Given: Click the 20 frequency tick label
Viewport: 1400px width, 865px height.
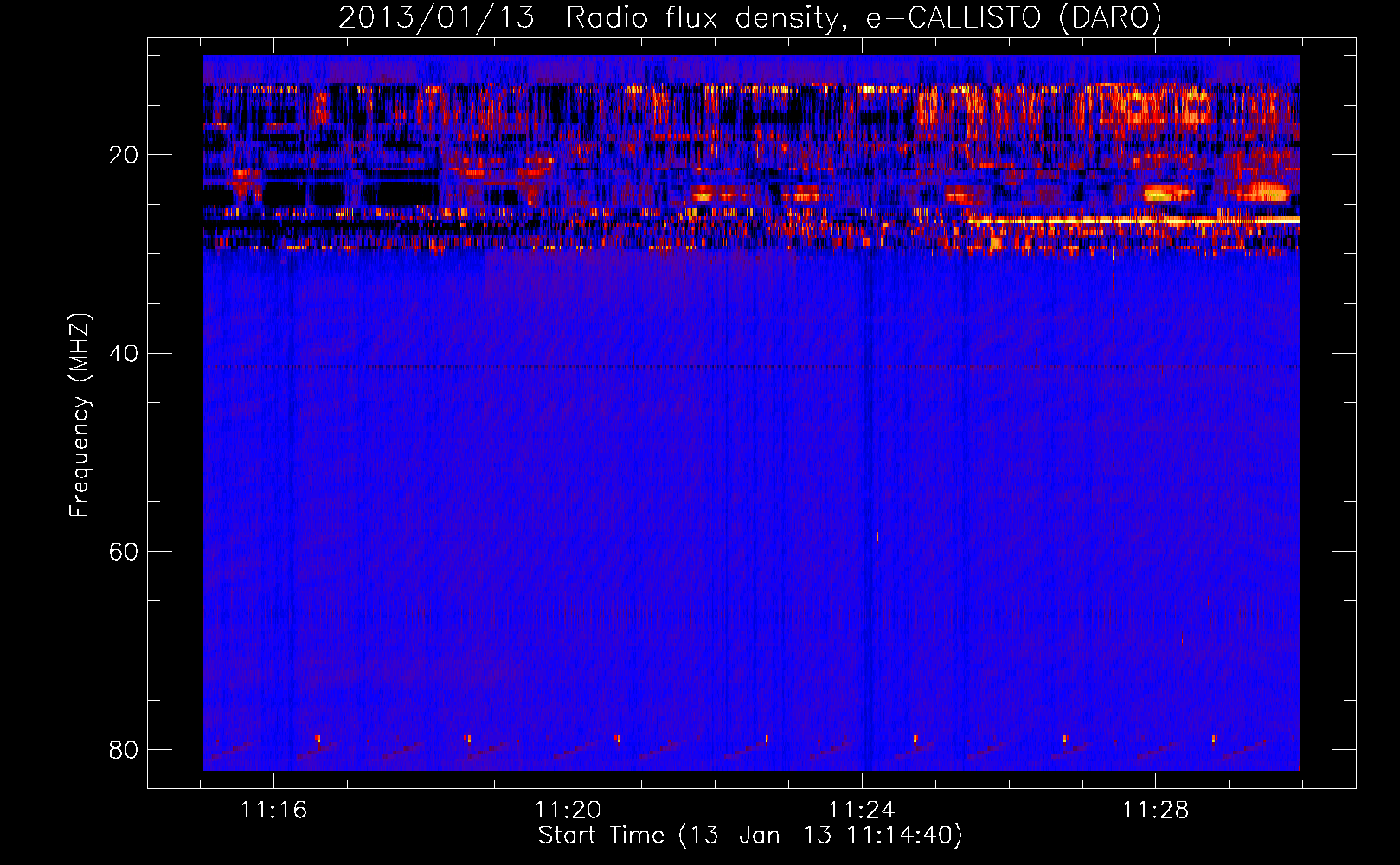Looking at the screenshot, I should (x=124, y=155).
